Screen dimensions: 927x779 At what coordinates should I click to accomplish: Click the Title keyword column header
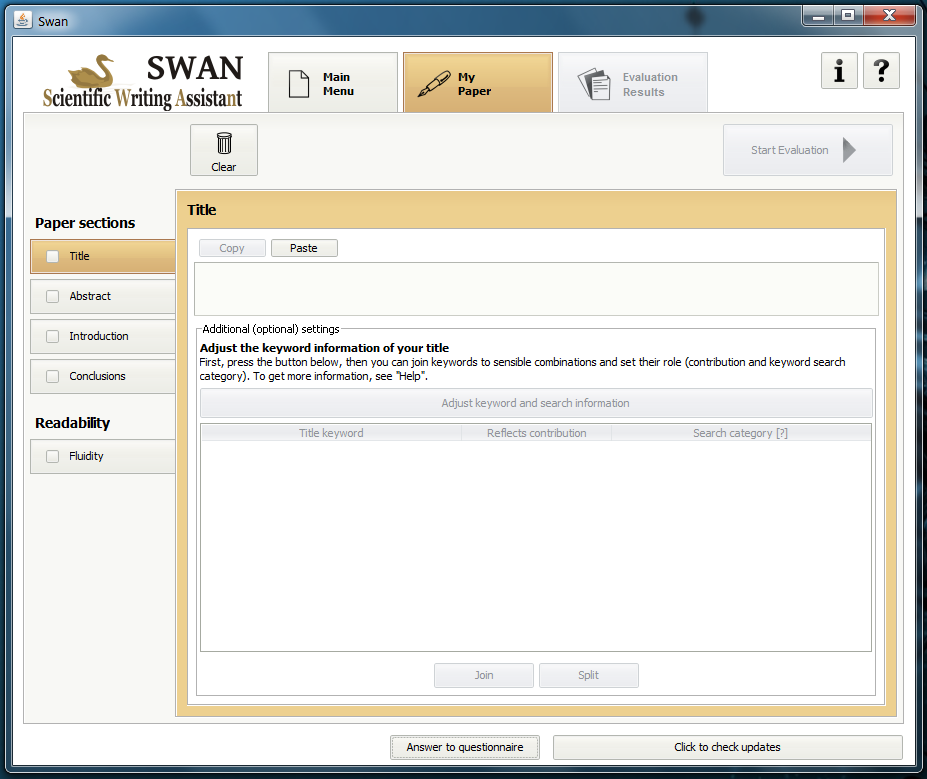[x=331, y=433]
